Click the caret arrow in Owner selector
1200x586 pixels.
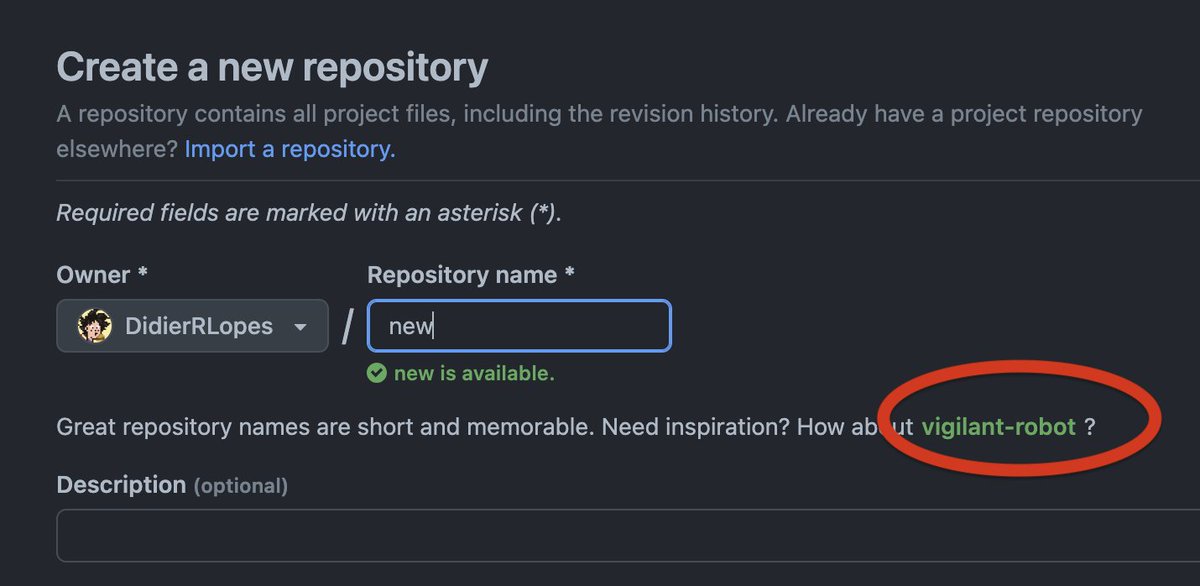(299, 327)
